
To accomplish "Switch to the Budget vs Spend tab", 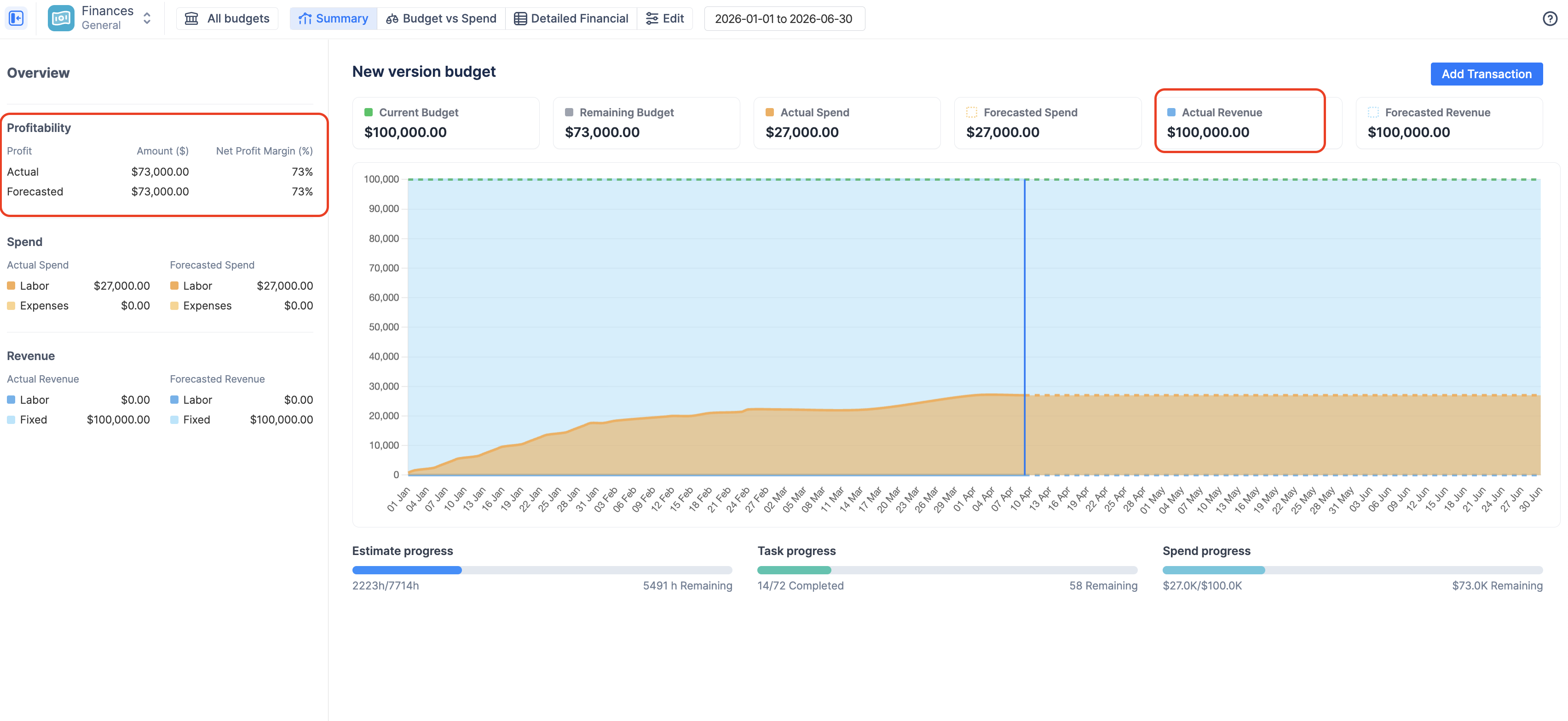I will (449, 18).
